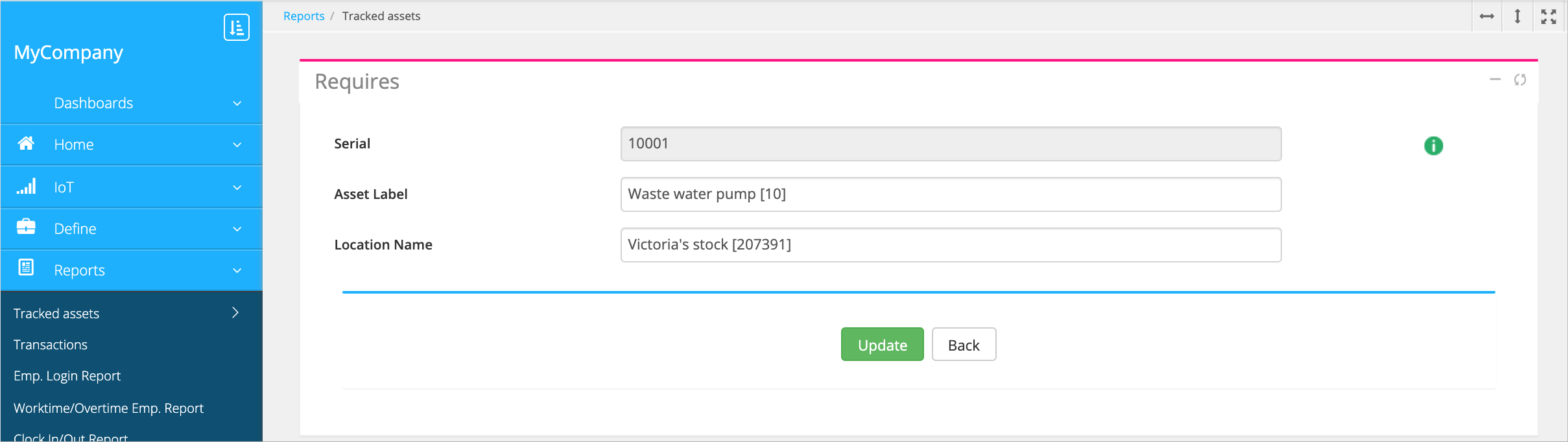Click the Define briefcase icon
1568x442 pixels.
tap(26, 227)
